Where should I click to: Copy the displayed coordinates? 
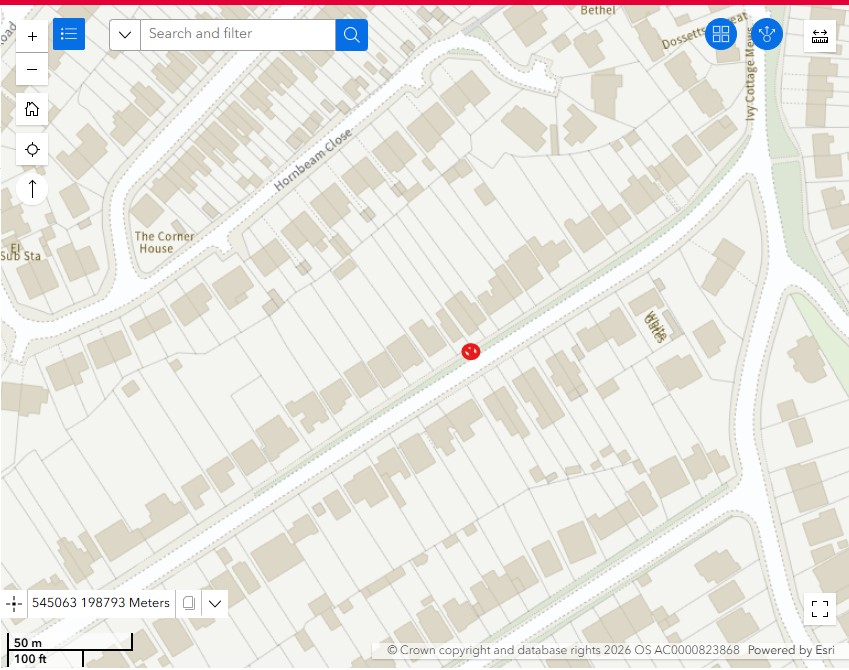click(x=188, y=603)
